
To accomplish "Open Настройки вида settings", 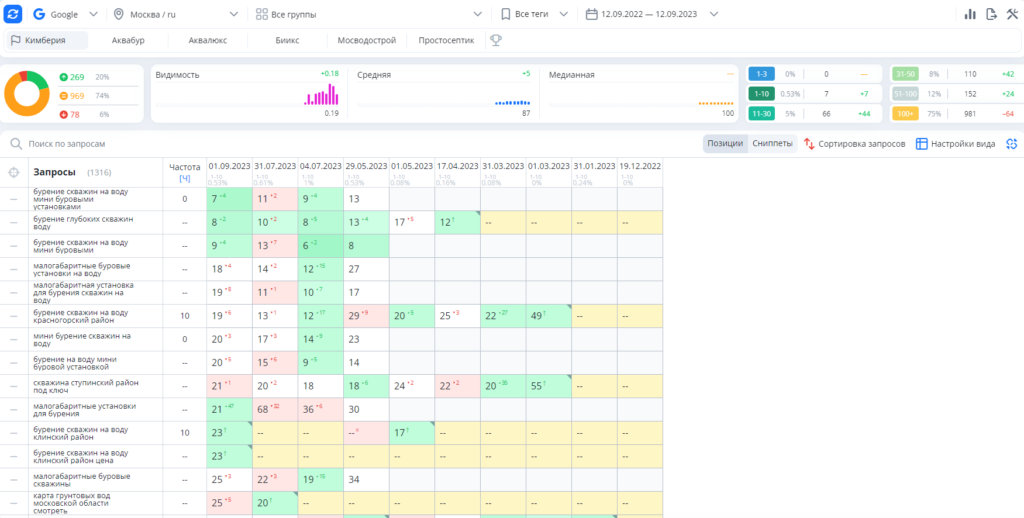I will [955, 144].
